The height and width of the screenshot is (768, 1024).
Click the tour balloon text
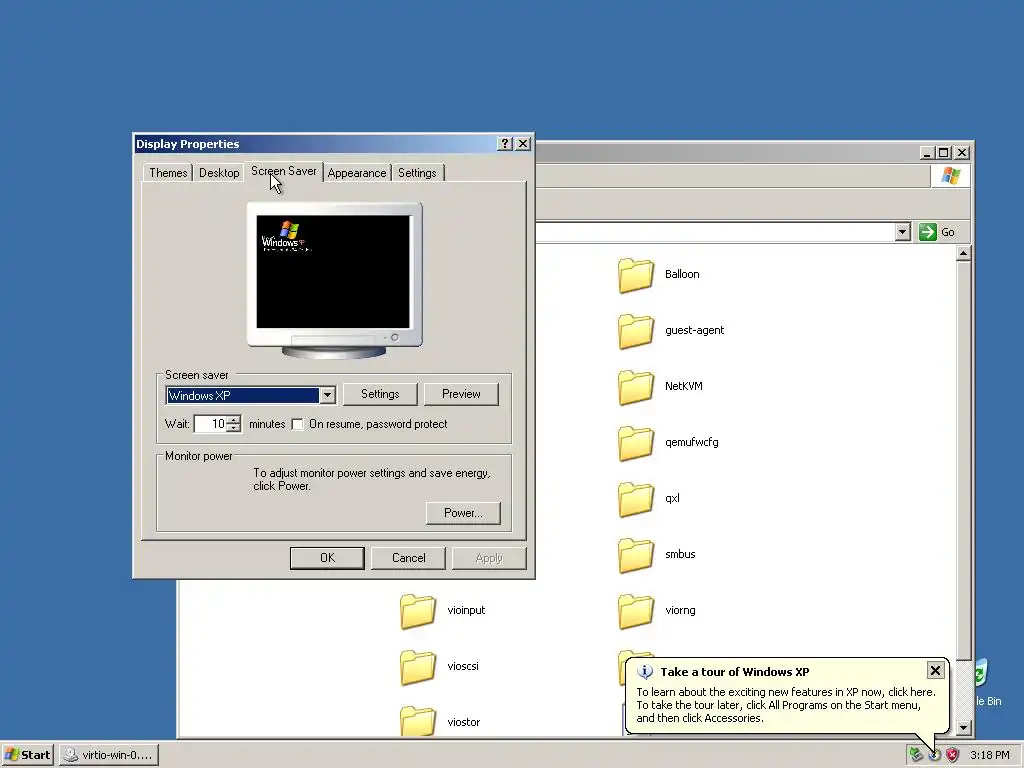pos(786,705)
